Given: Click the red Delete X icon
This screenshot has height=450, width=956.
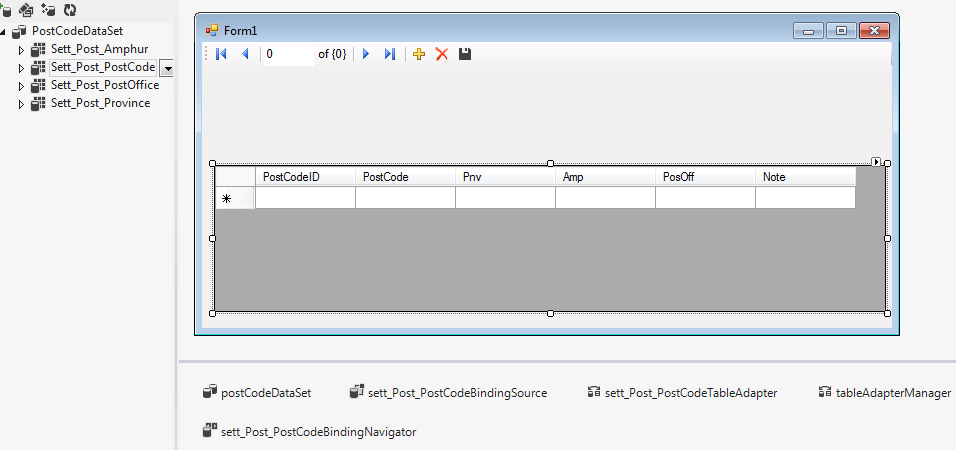Looking at the screenshot, I should point(442,54).
